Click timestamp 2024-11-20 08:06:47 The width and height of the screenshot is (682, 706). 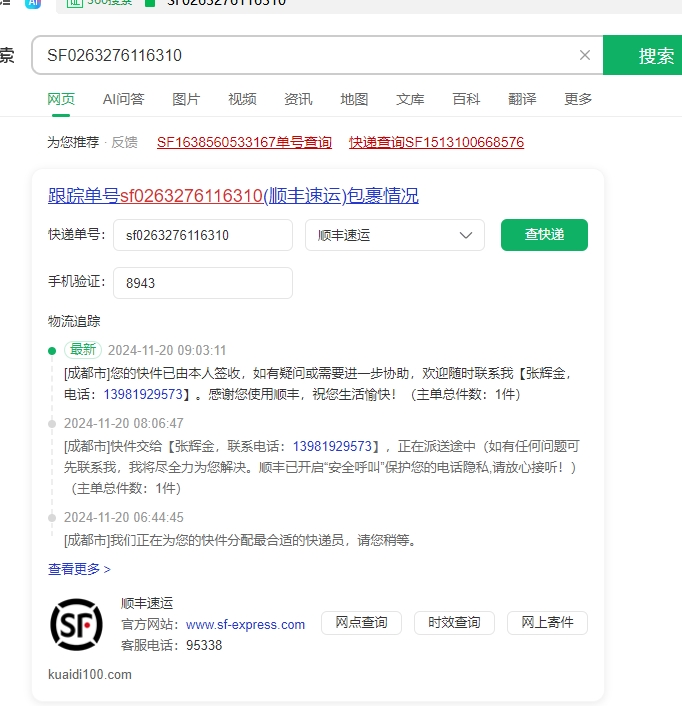pos(123,423)
